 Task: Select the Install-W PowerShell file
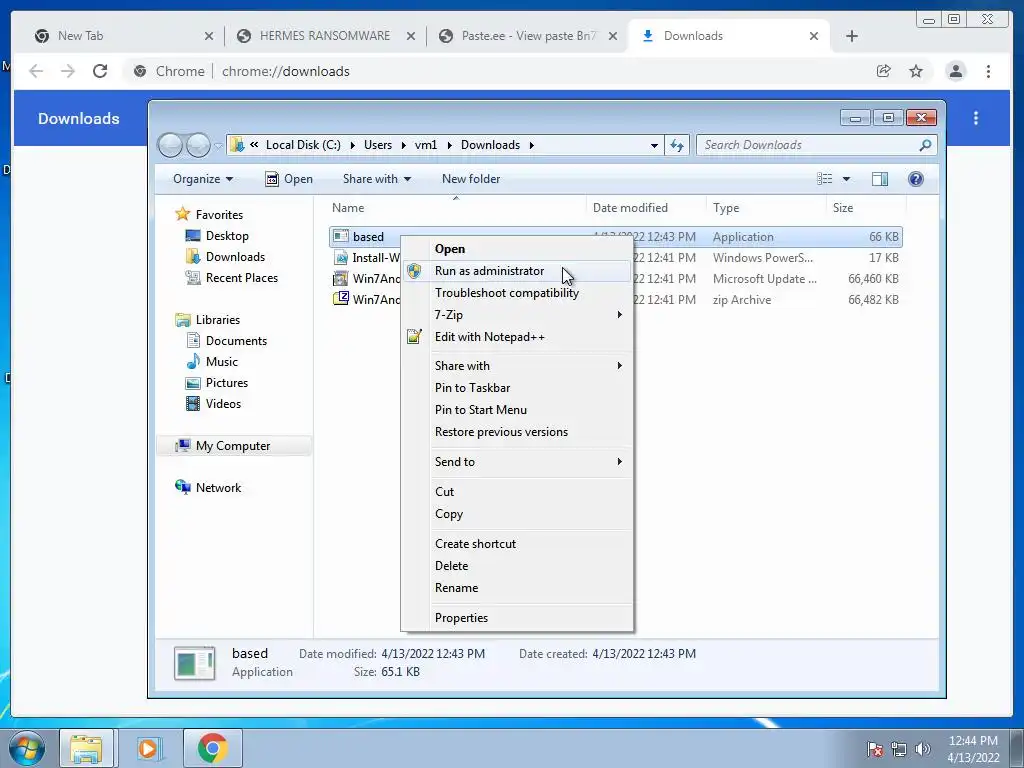pyautogui.click(x=366, y=258)
